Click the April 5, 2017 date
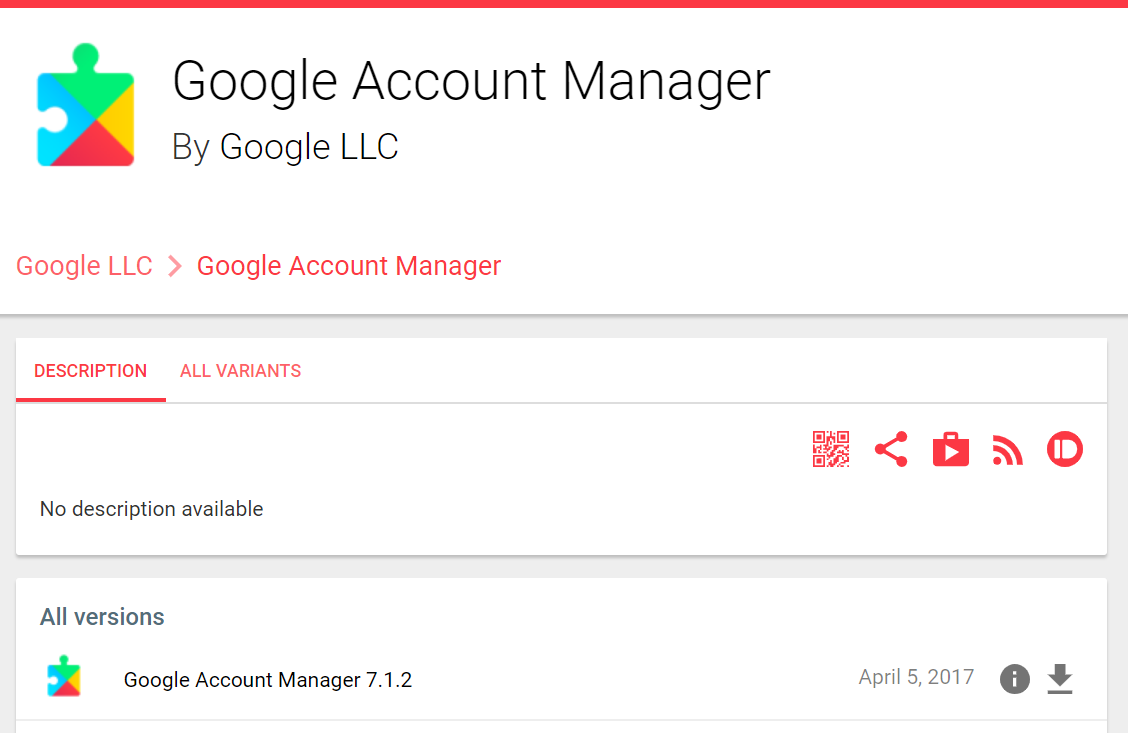The height and width of the screenshot is (733, 1128). [x=916, y=677]
